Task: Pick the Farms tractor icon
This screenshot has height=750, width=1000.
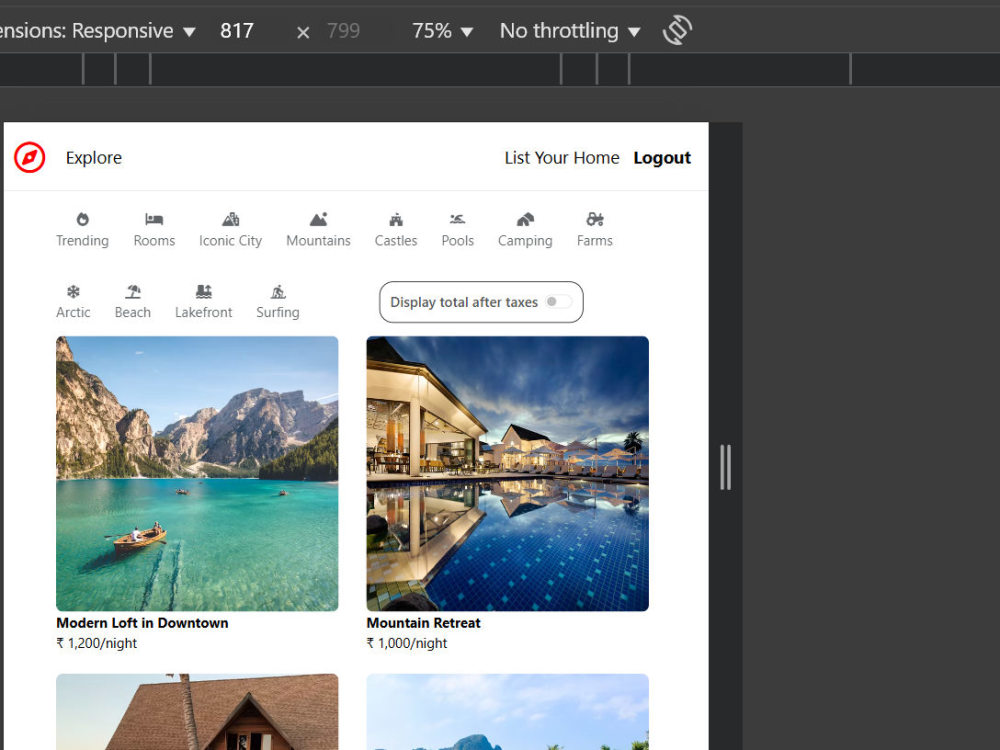Action: pos(594,219)
